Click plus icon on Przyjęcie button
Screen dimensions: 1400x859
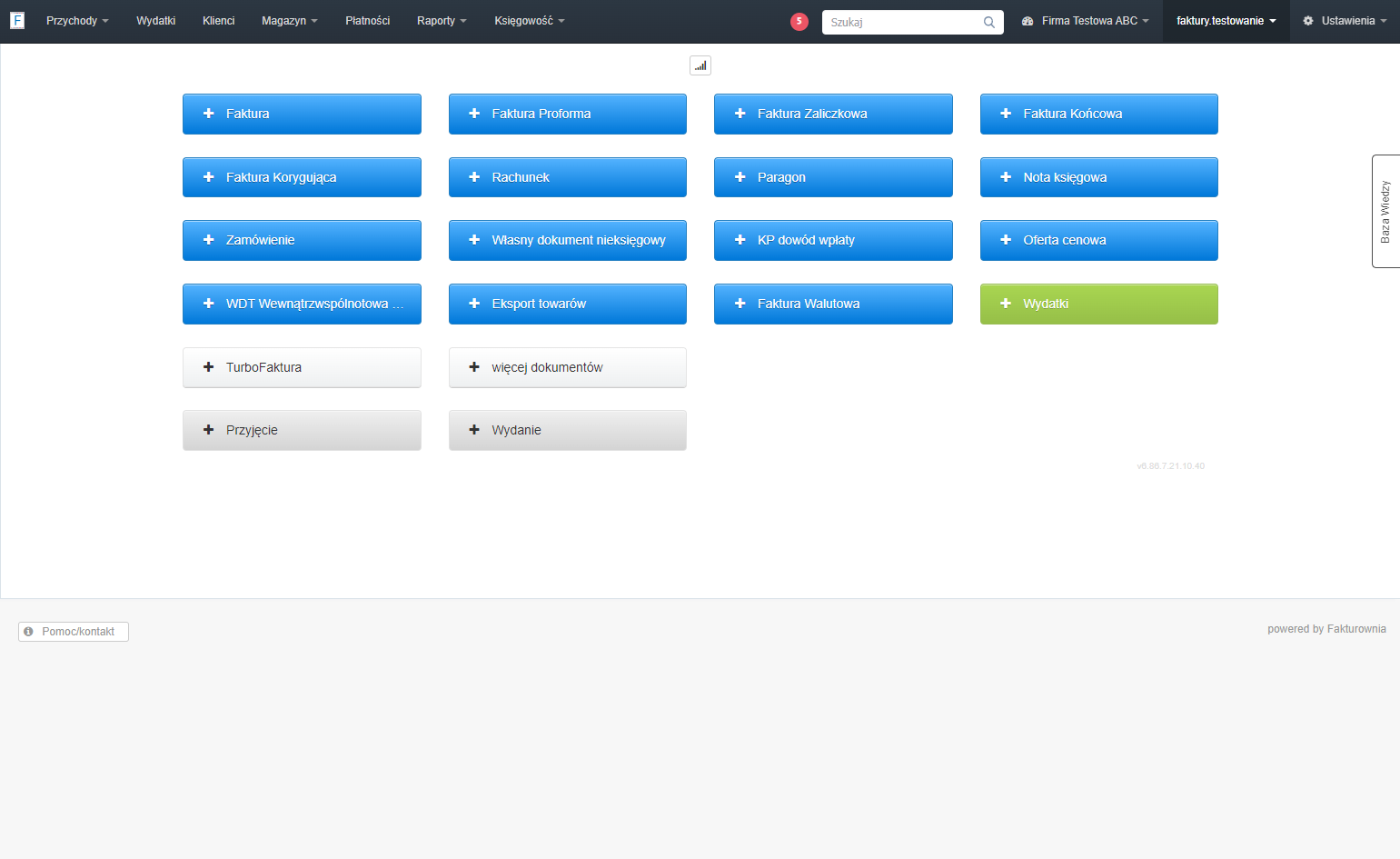(x=208, y=430)
